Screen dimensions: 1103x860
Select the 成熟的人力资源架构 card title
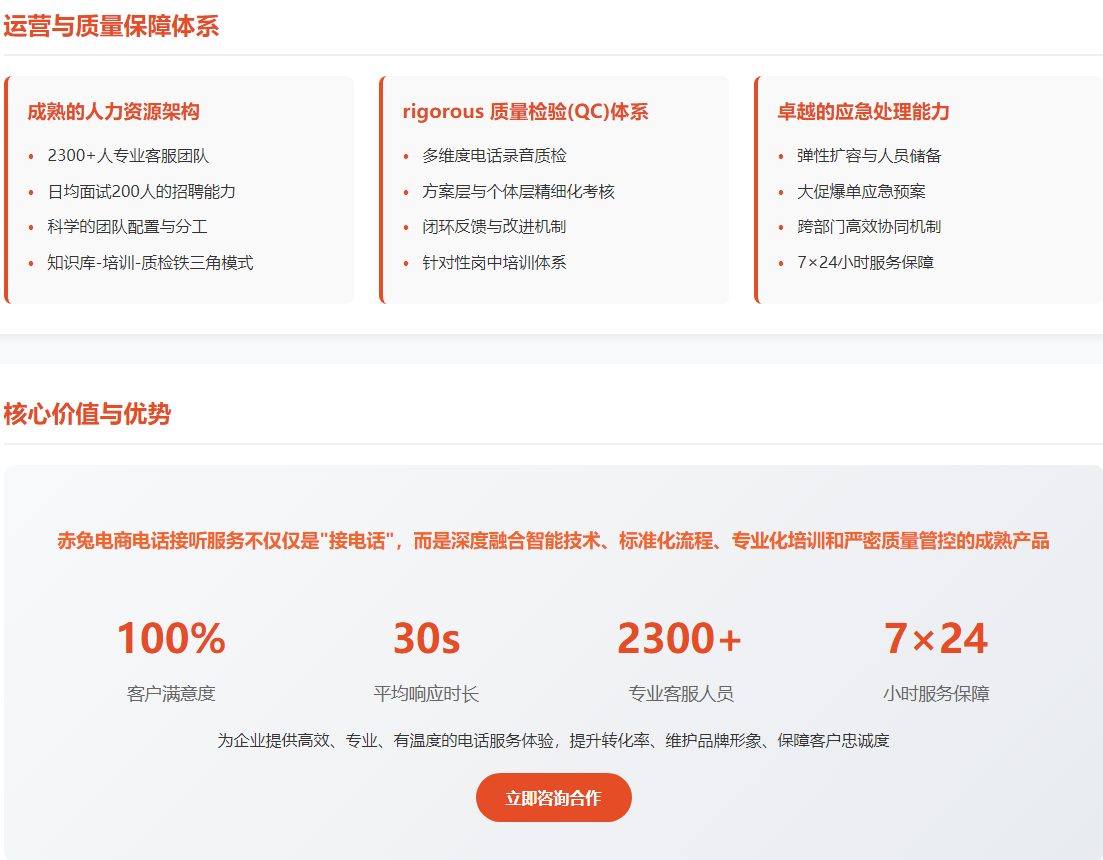click(x=113, y=112)
